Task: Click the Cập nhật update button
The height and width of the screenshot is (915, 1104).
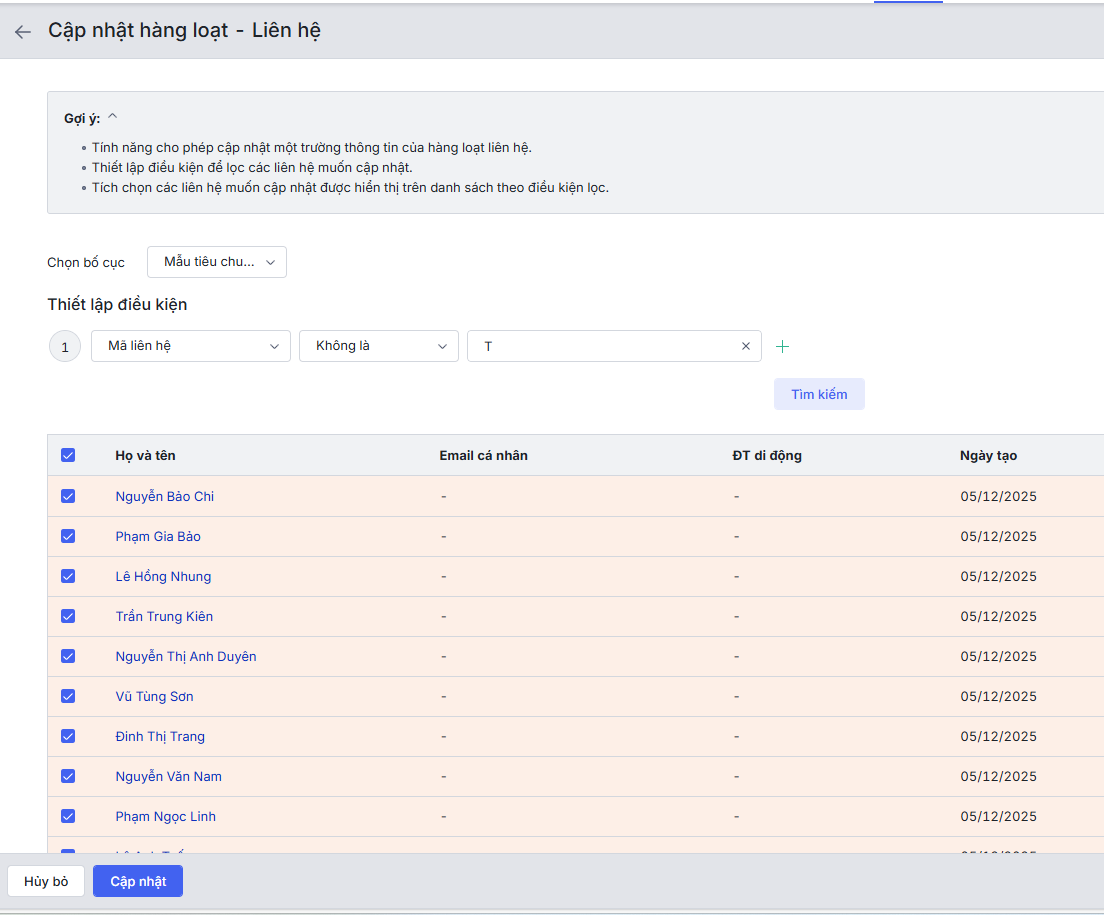Action: coord(138,881)
